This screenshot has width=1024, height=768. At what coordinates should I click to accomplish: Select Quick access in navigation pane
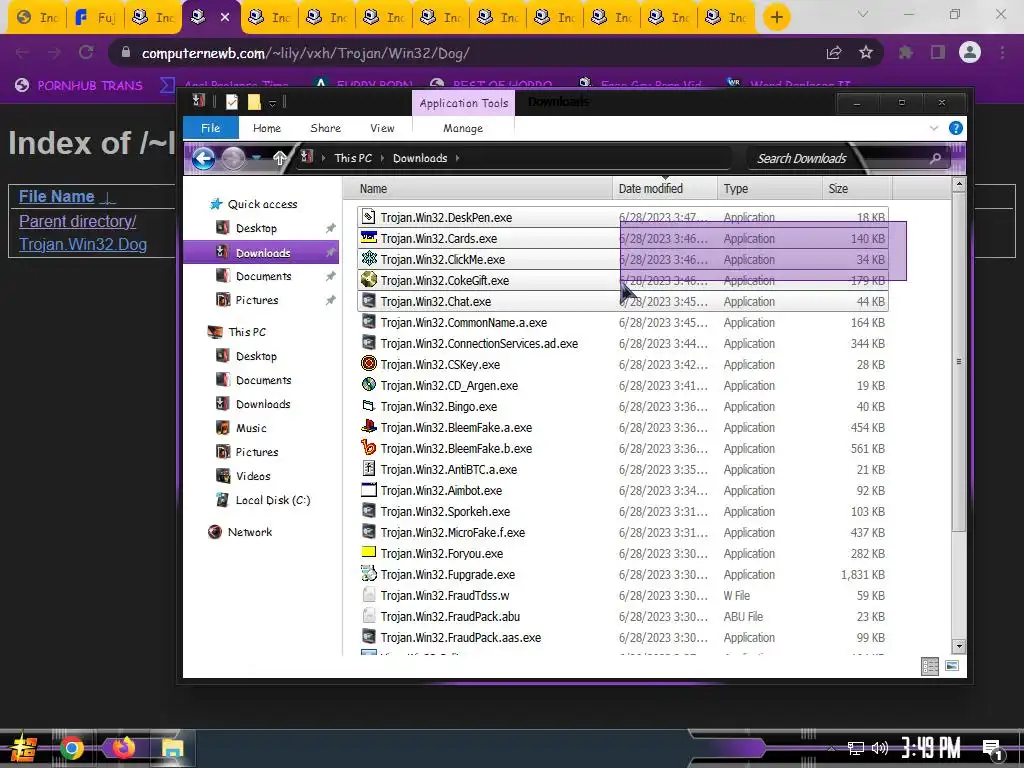263,204
